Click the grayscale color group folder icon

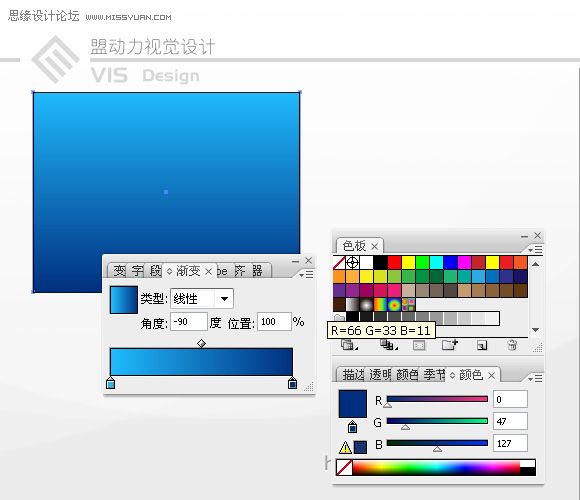(339, 318)
